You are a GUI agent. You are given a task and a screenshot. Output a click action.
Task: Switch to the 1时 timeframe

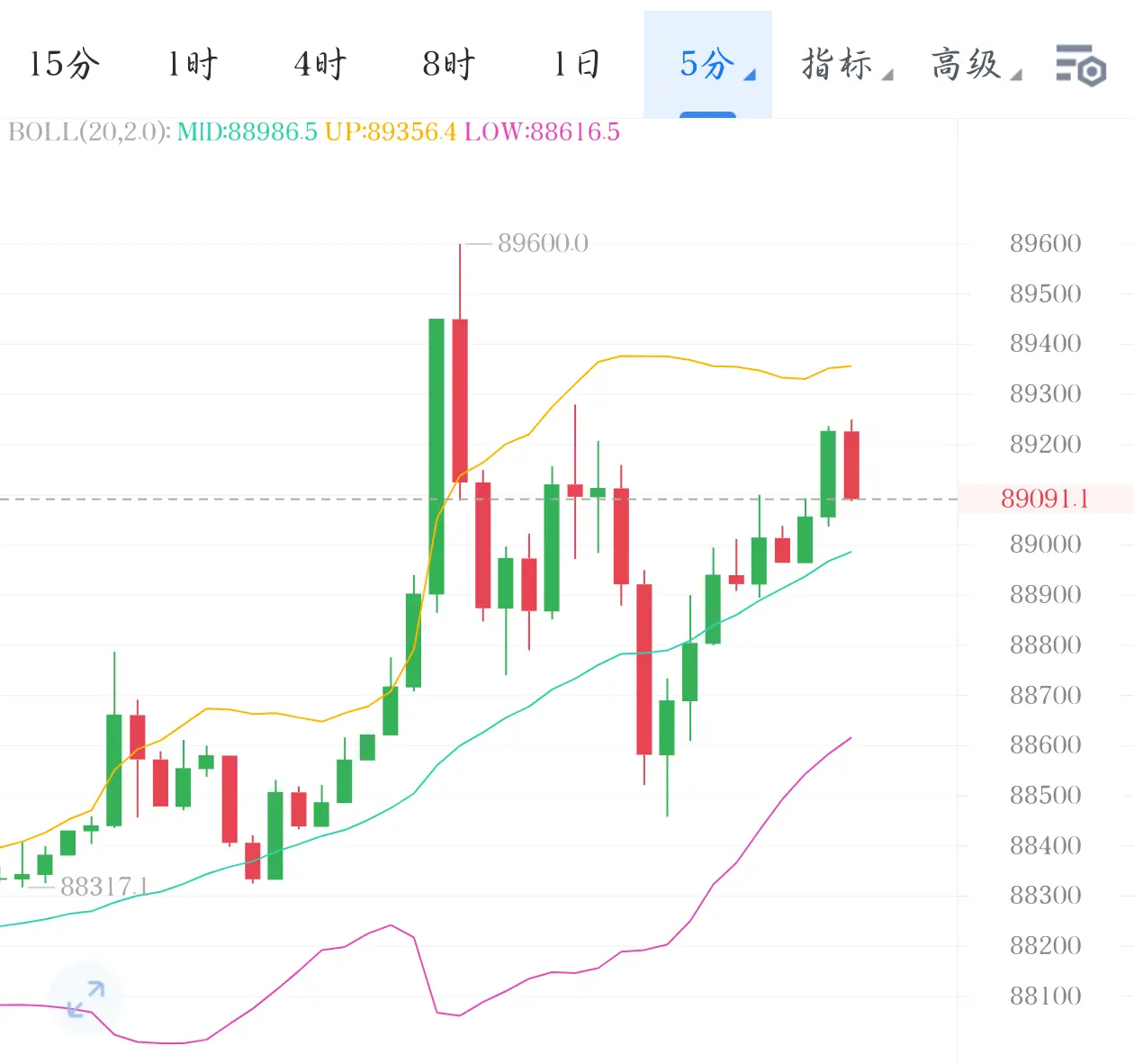[193, 64]
